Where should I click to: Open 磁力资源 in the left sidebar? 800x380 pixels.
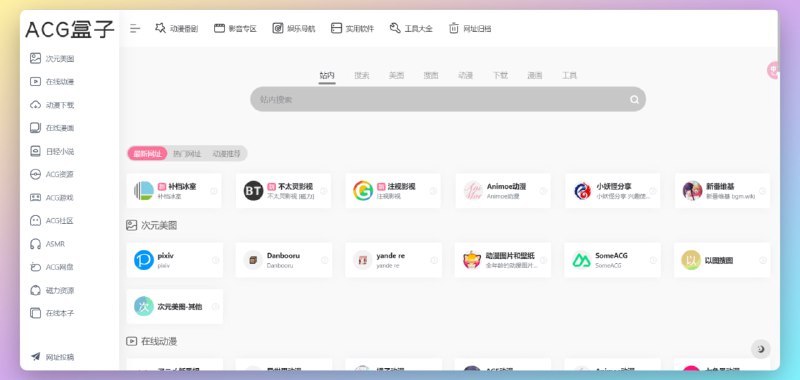click(x=52, y=290)
